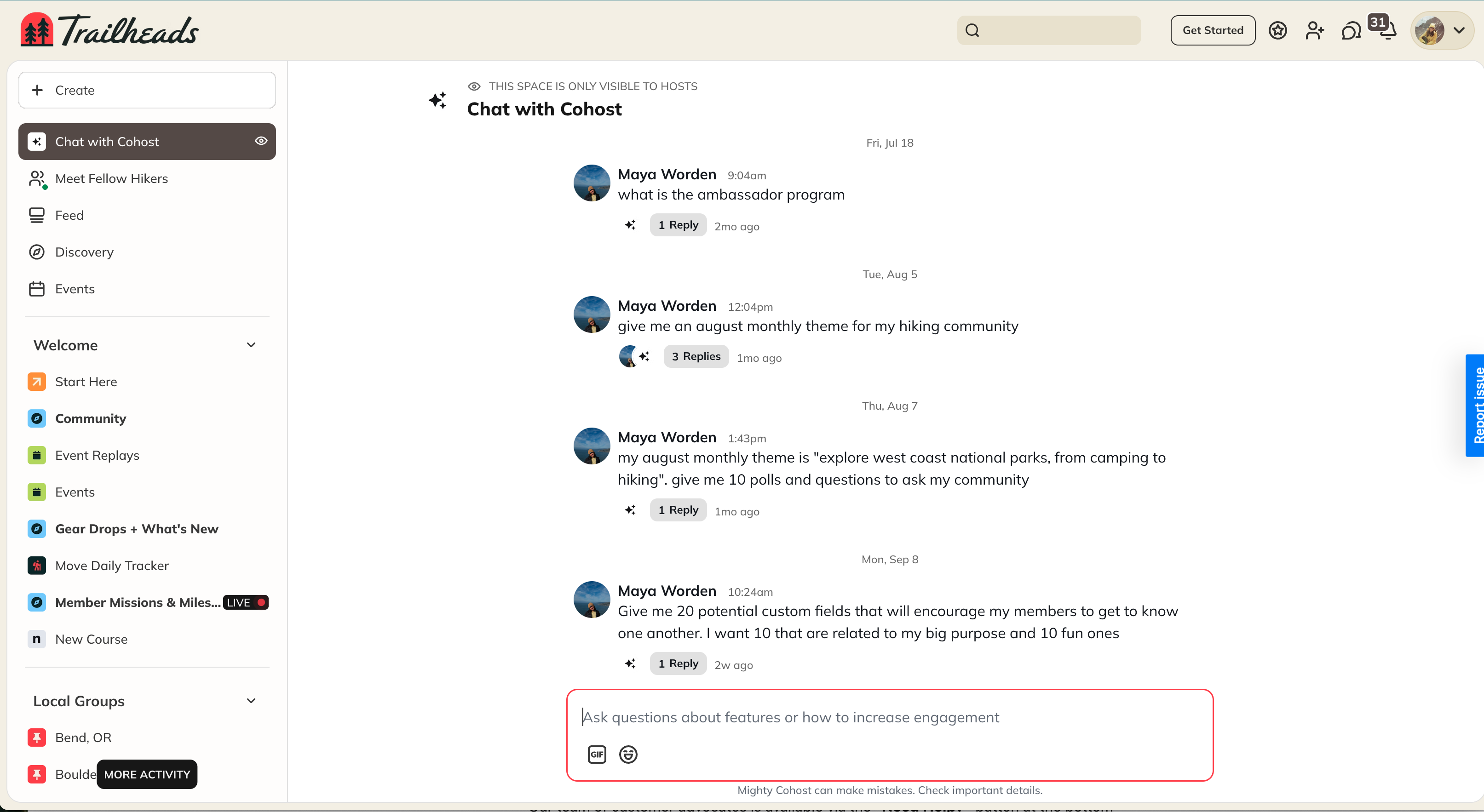The width and height of the screenshot is (1484, 812).
Task: Open the profile avatar dropdown menu
Action: (1441, 30)
